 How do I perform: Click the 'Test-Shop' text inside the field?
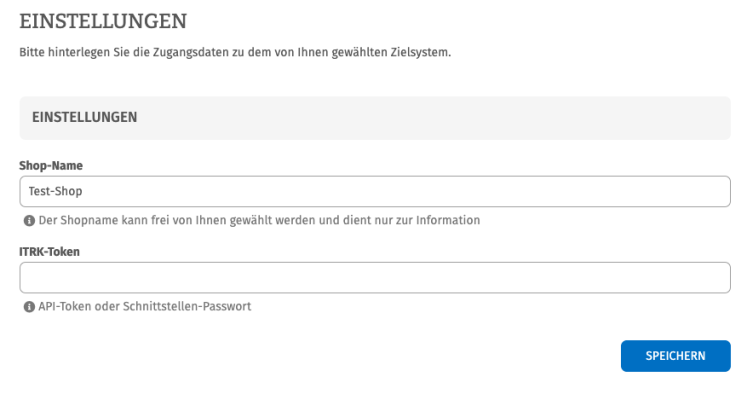tap(55, 191)
